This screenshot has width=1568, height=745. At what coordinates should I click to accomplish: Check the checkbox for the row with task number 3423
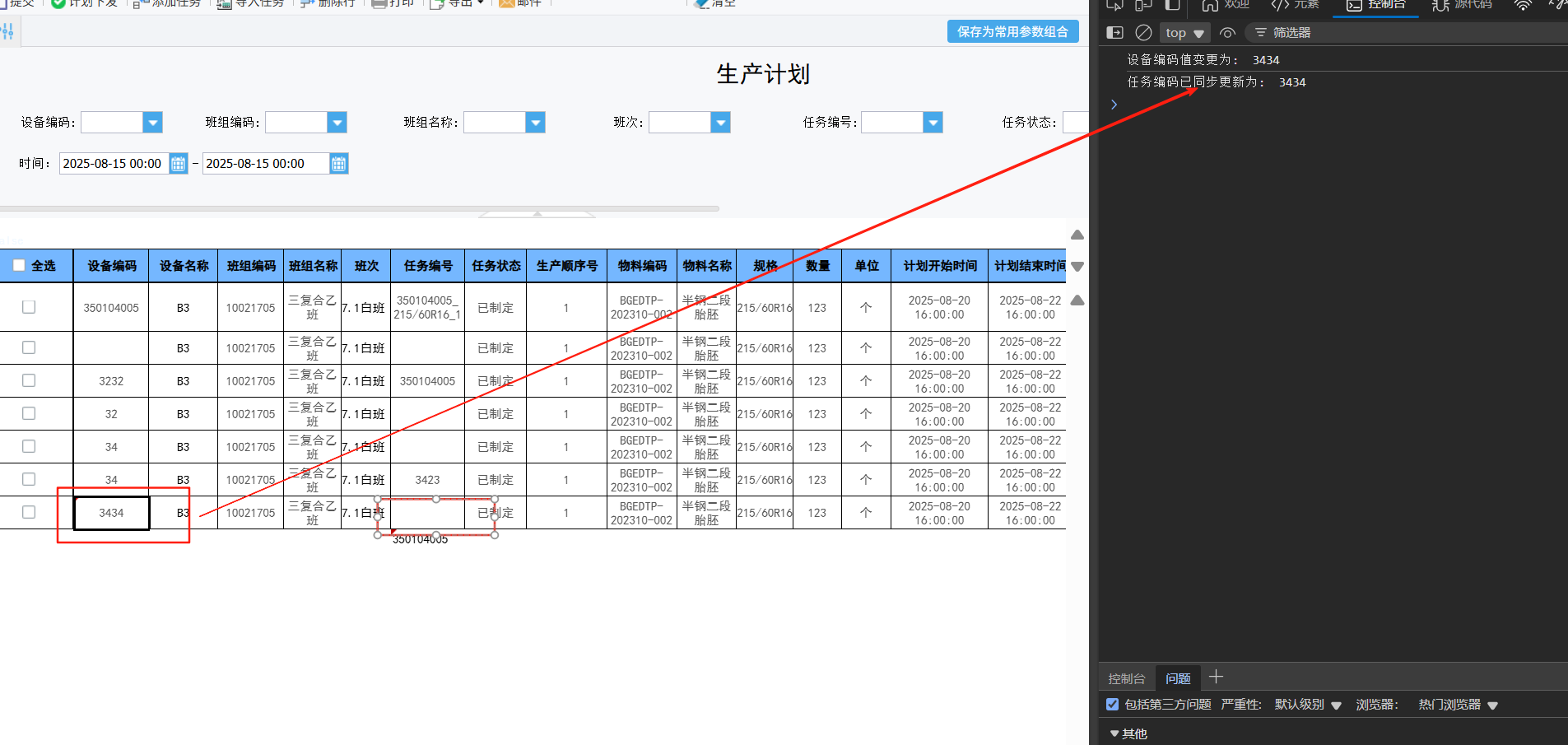pyautogui.click(x=29, y=479)
